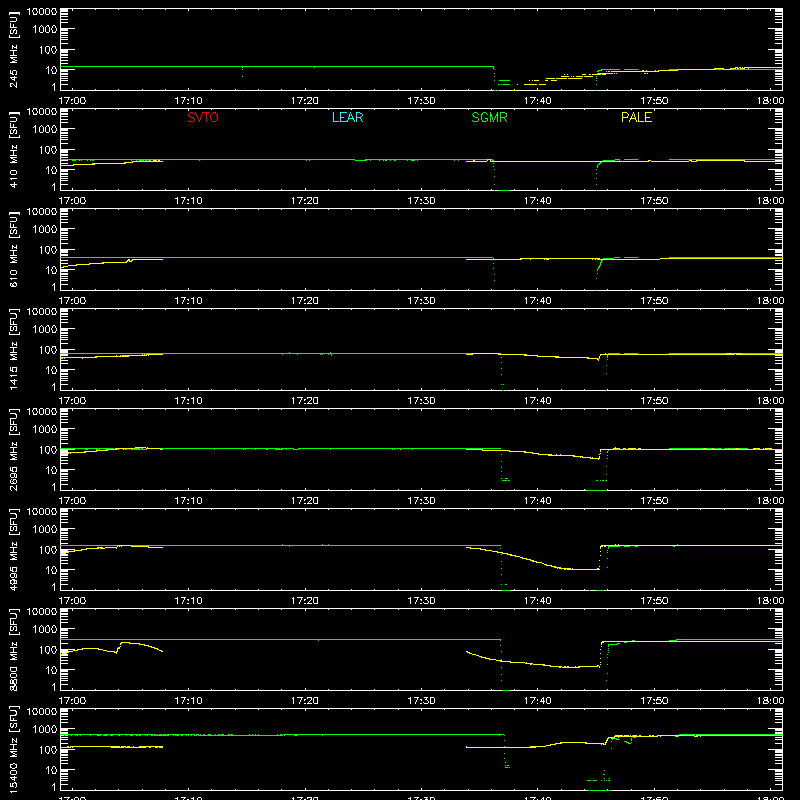Click the yellow PALE station label
This screenshot has height=800, width=800.
pos(636,117)
